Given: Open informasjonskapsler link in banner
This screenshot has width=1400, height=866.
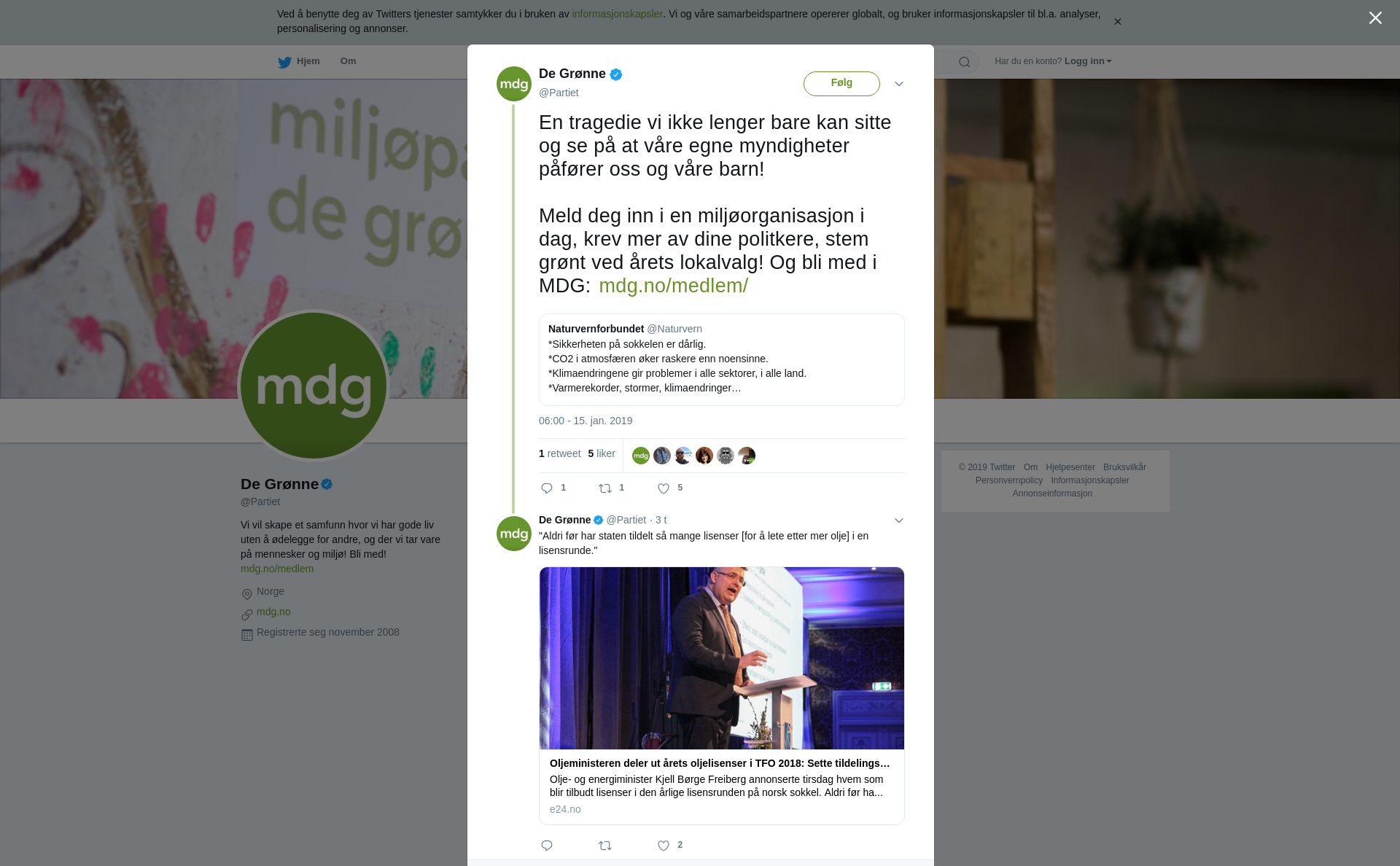Looking at the screenshot, I should pos(617,14).
